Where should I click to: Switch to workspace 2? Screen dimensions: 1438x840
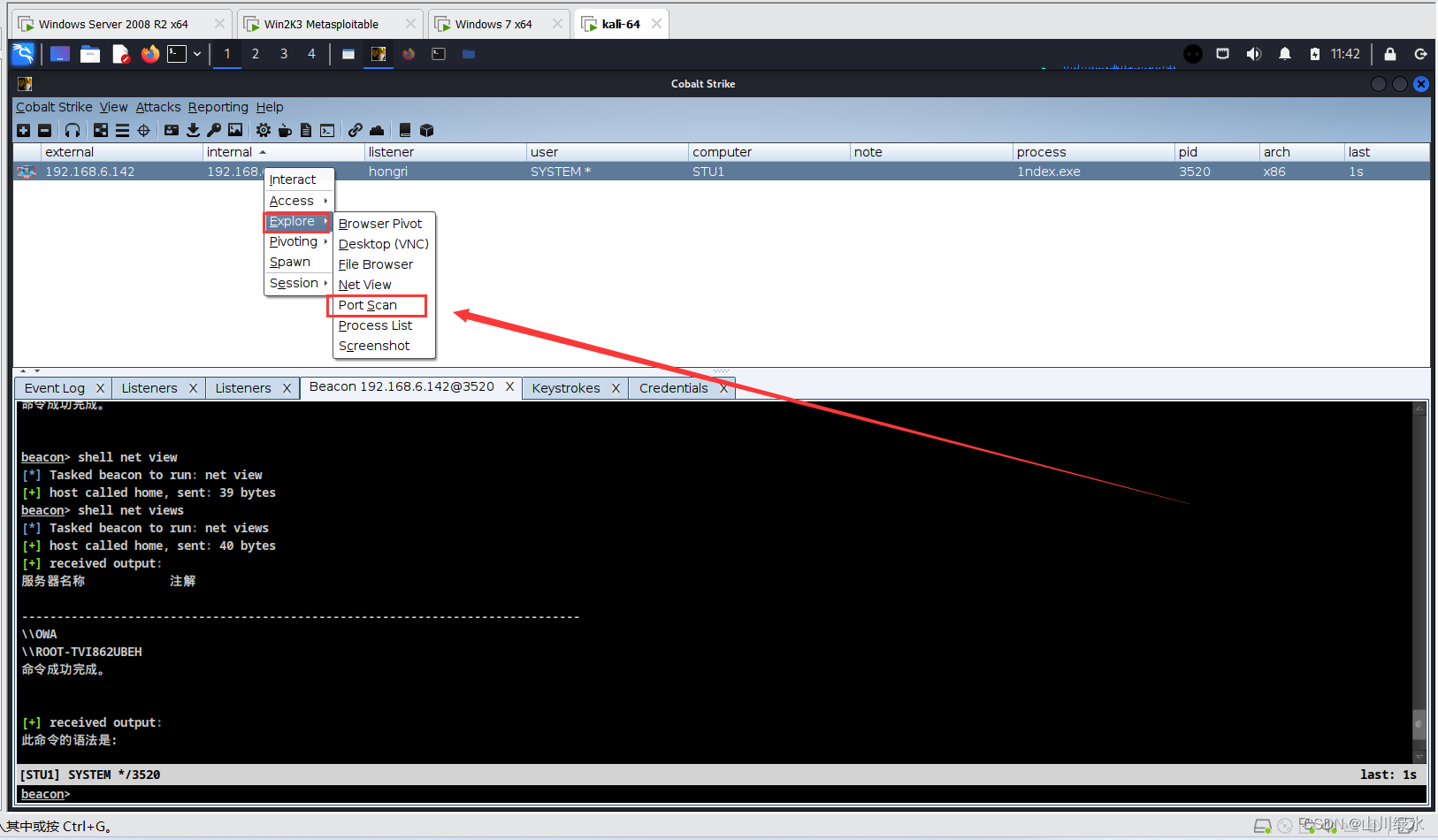(x=256, y=54)
